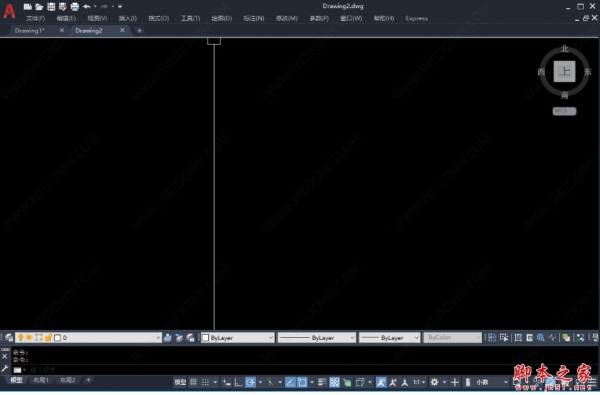Close the command line window with X
Viewport: 600px width, 395px height.
5,356
